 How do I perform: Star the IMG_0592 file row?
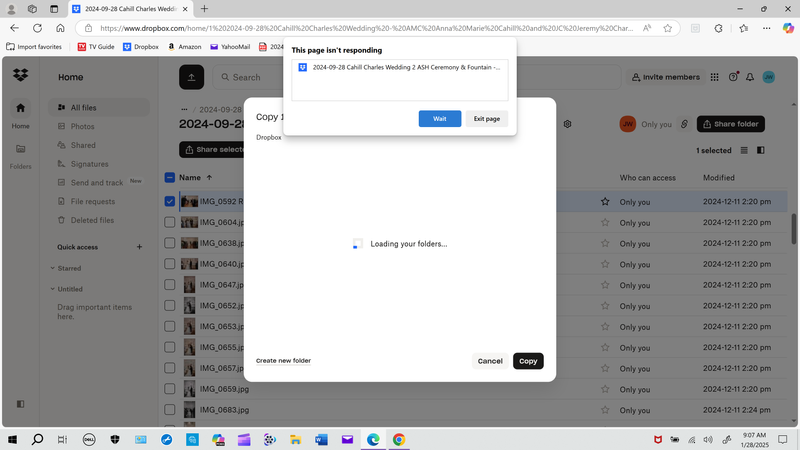coord(605,202)
